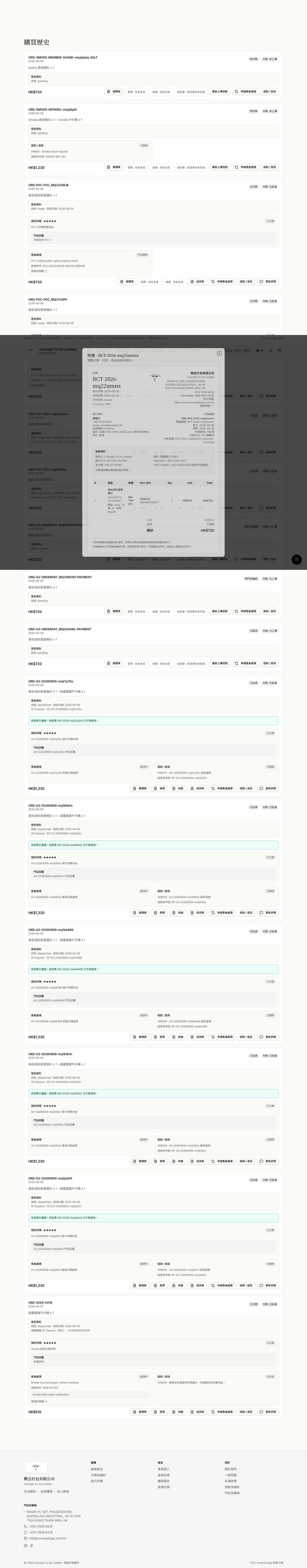Click 退款 / 退貨 for ORD-SMOKE-APPAREL order
The width and height of the screenshot is (307, 1568).
[269, 167]
